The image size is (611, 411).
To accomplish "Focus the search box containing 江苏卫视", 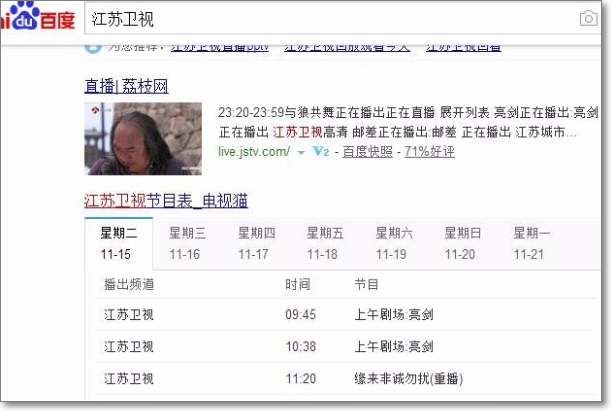I will (333, 19).
